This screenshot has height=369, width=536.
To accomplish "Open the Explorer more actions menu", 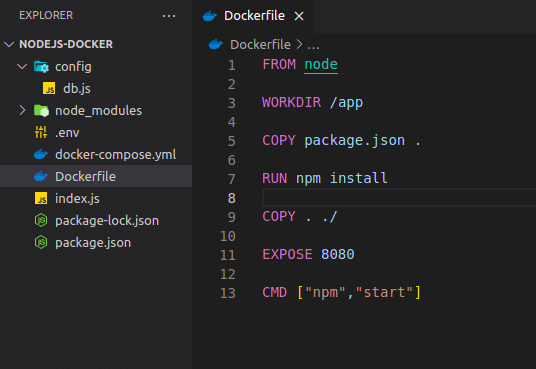I will click(x=169, y=16).
